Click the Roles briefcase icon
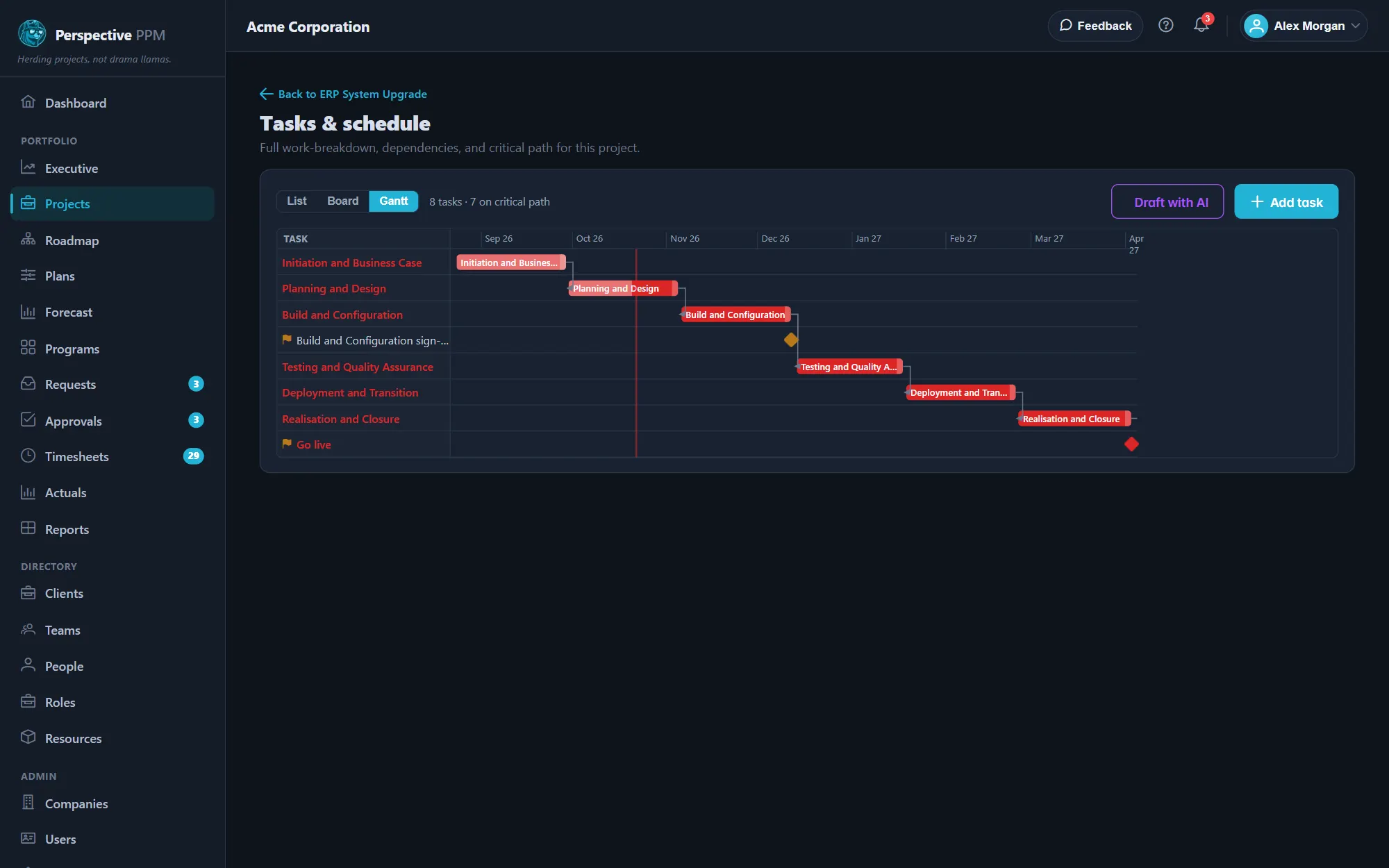Image resolution: width=1389 pixels, height=868 pixels. click(x=28, y=701)
